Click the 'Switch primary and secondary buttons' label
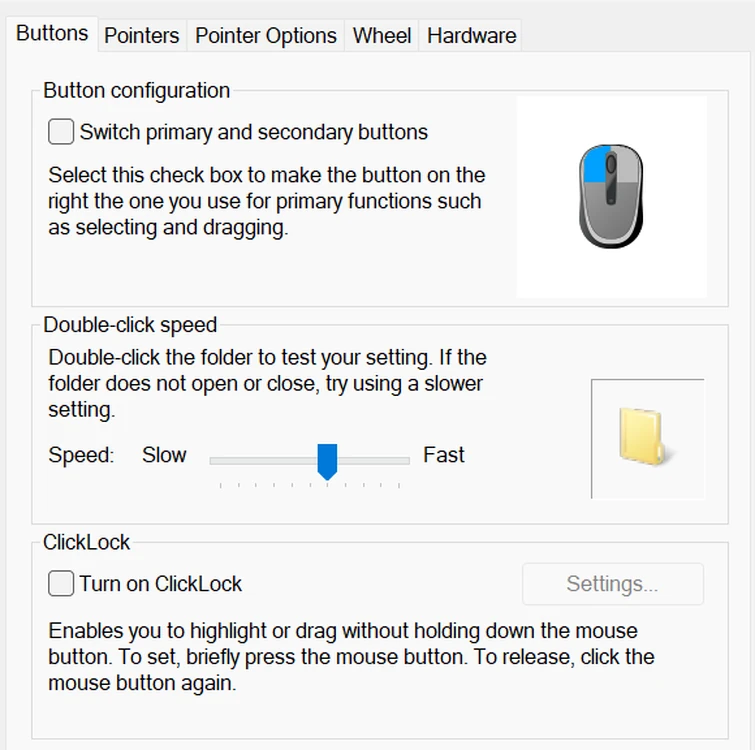755x750 pixels. (x=254, y=132)
